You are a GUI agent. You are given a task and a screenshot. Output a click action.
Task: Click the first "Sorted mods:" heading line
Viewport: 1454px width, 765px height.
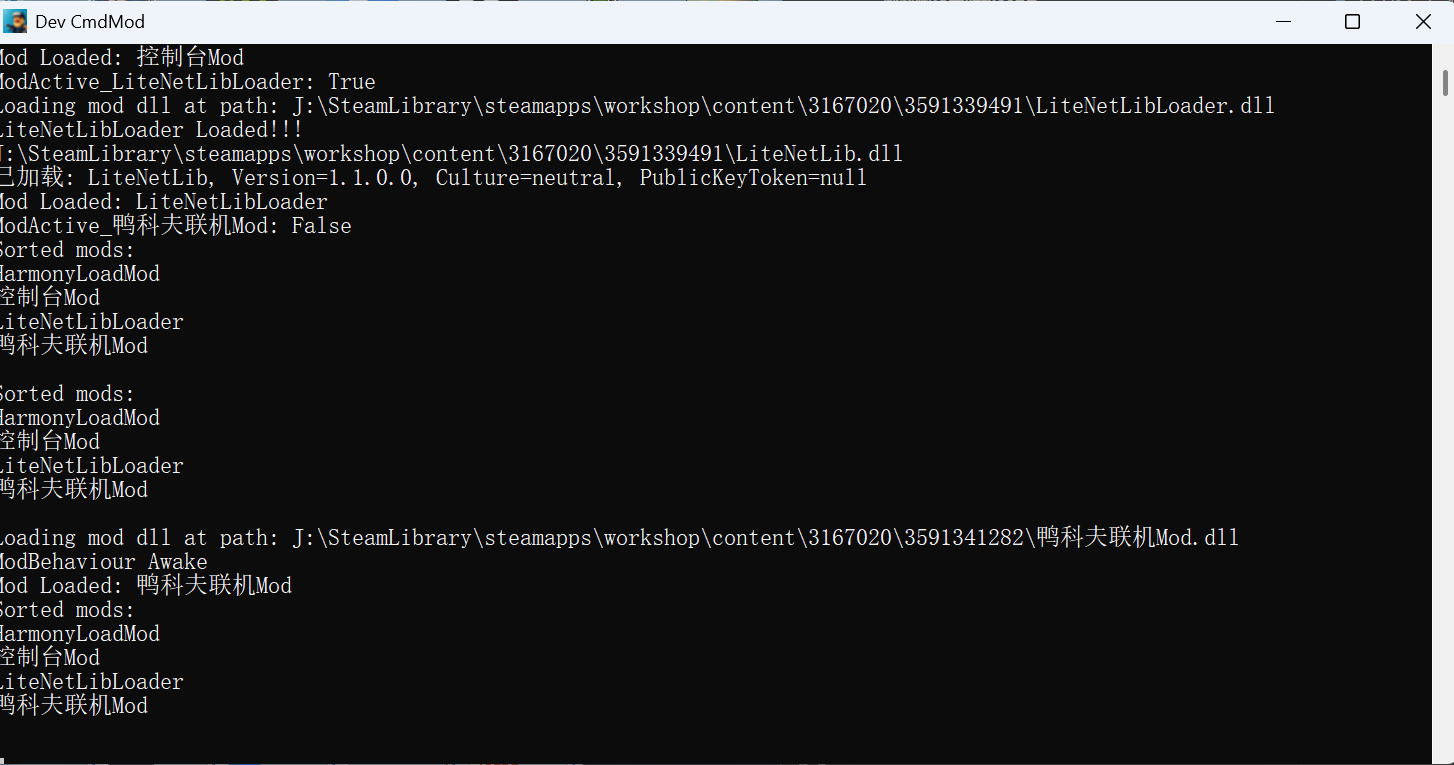click(x=68, y=250)
